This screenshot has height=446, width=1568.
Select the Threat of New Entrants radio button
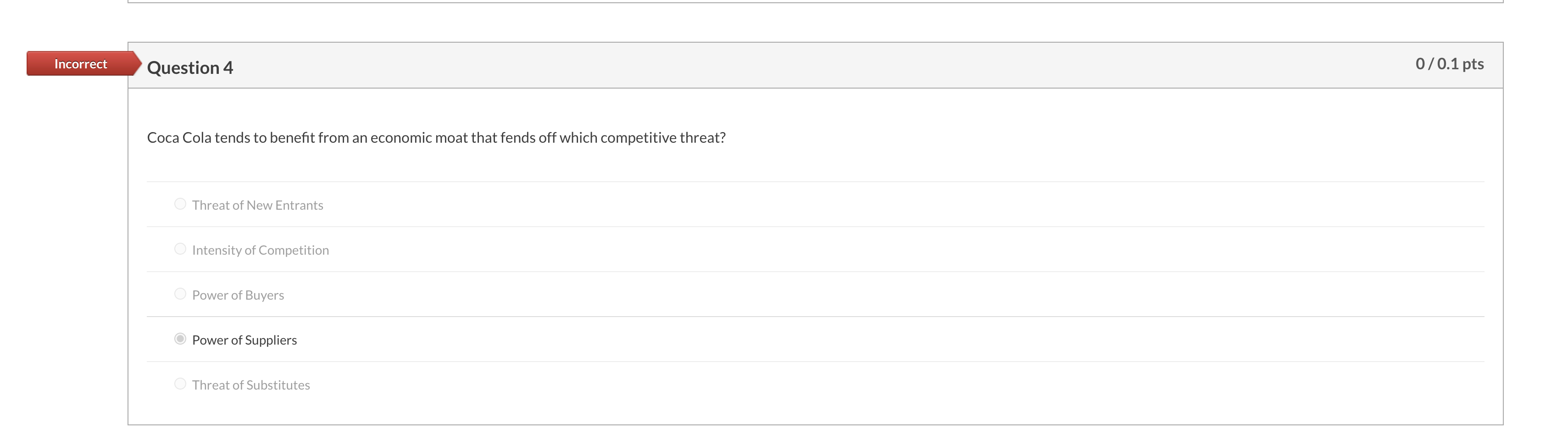coord(180,204)
